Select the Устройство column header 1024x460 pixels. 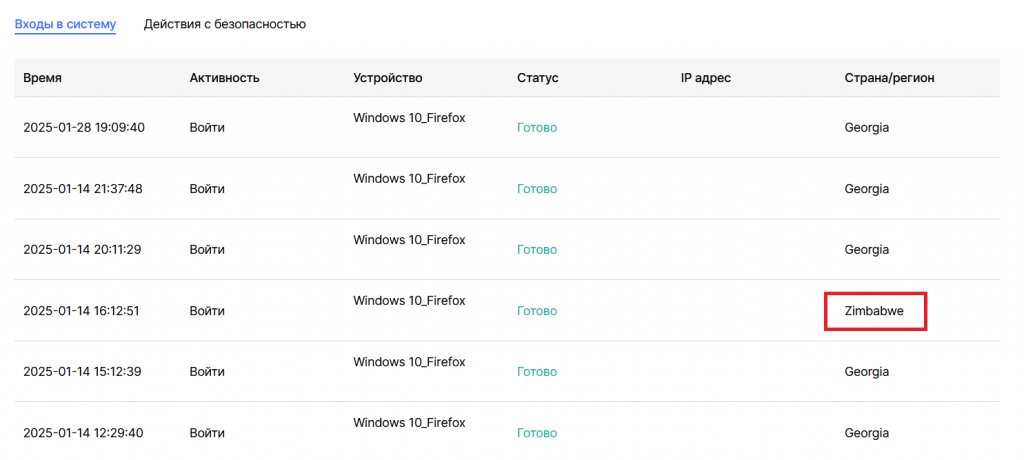point(388,78)
